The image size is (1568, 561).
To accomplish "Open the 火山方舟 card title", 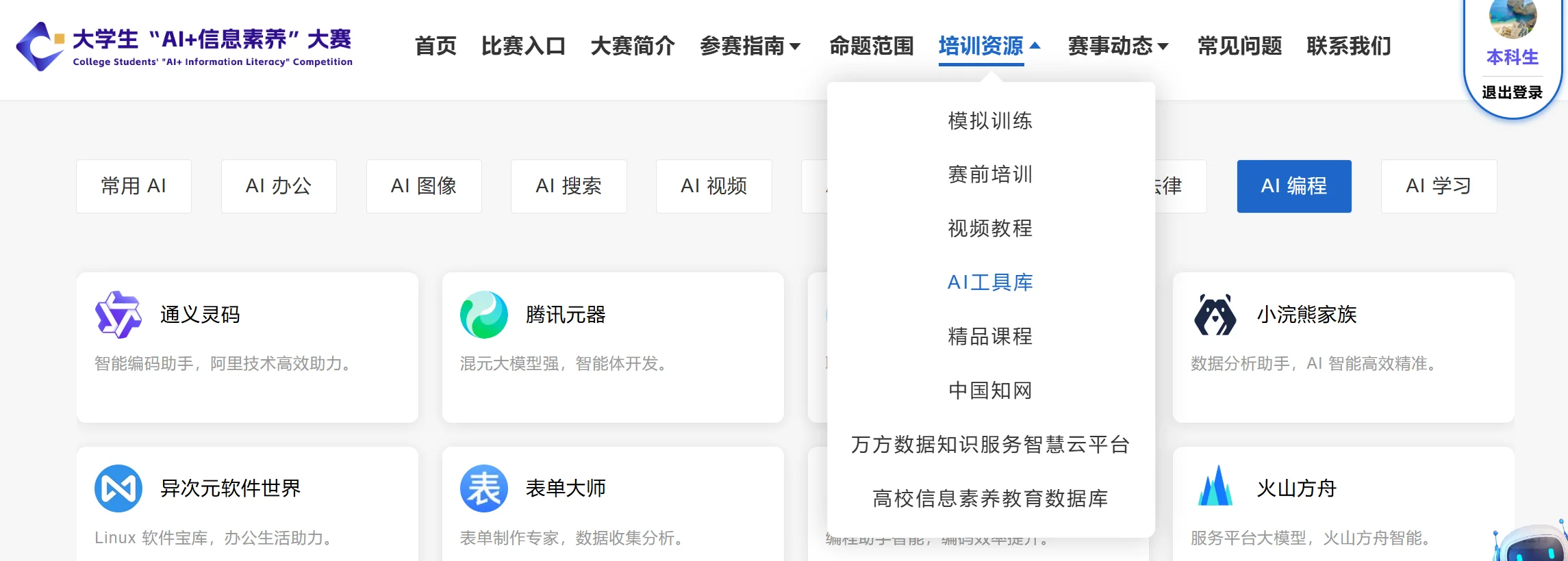I will [1297, 488].
